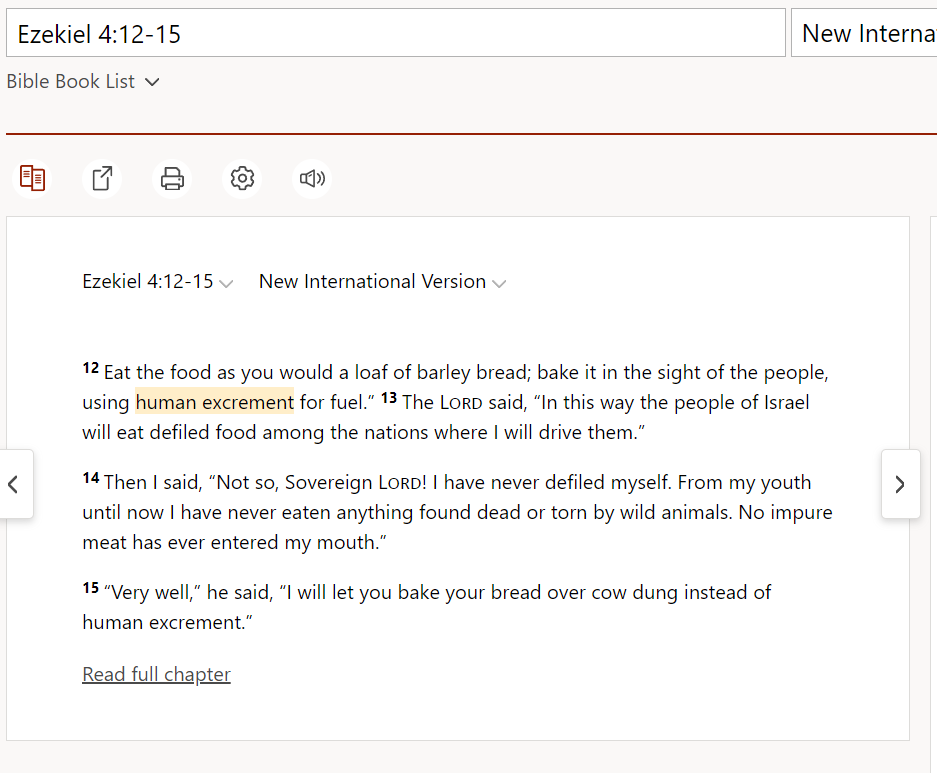The width and height of the screenshot is (937, 773).
Task: Click verse number 14
Action: [91, 478]
